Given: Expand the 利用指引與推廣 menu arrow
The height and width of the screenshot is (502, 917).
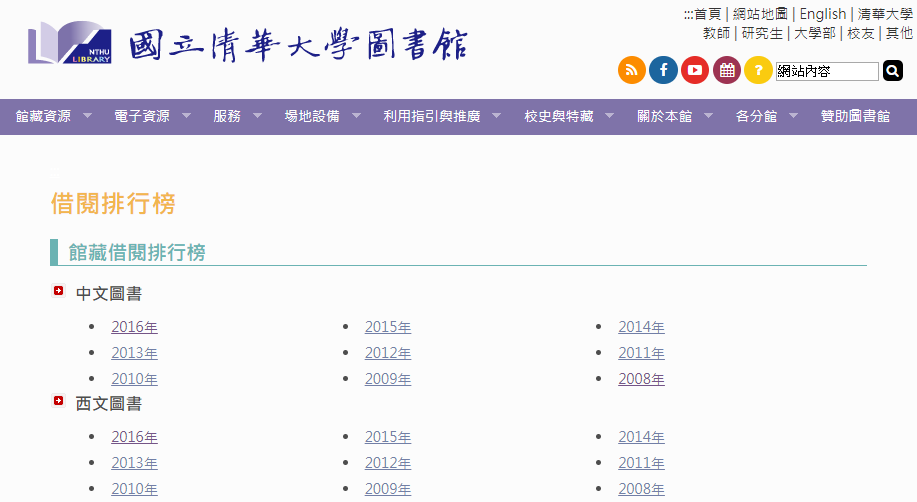Looking at the screenshot, I should click(497, 116).
